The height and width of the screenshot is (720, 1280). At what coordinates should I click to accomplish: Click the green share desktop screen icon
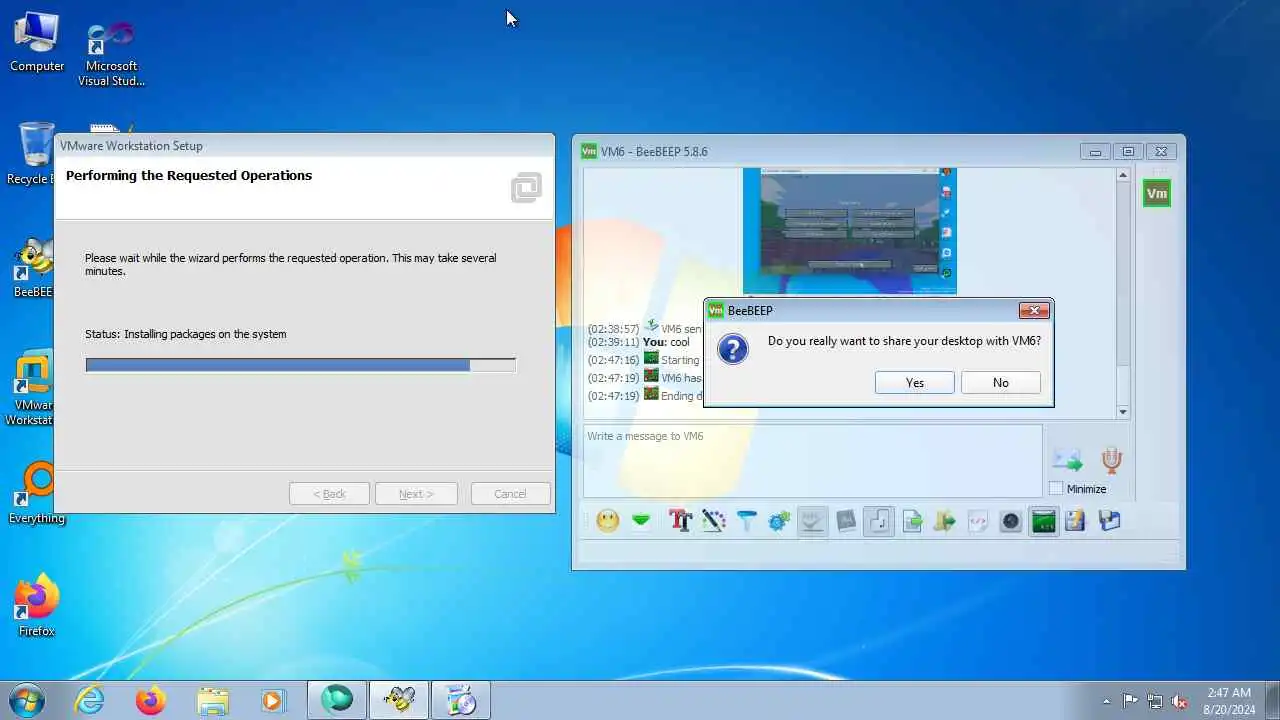coord(1044,521)
